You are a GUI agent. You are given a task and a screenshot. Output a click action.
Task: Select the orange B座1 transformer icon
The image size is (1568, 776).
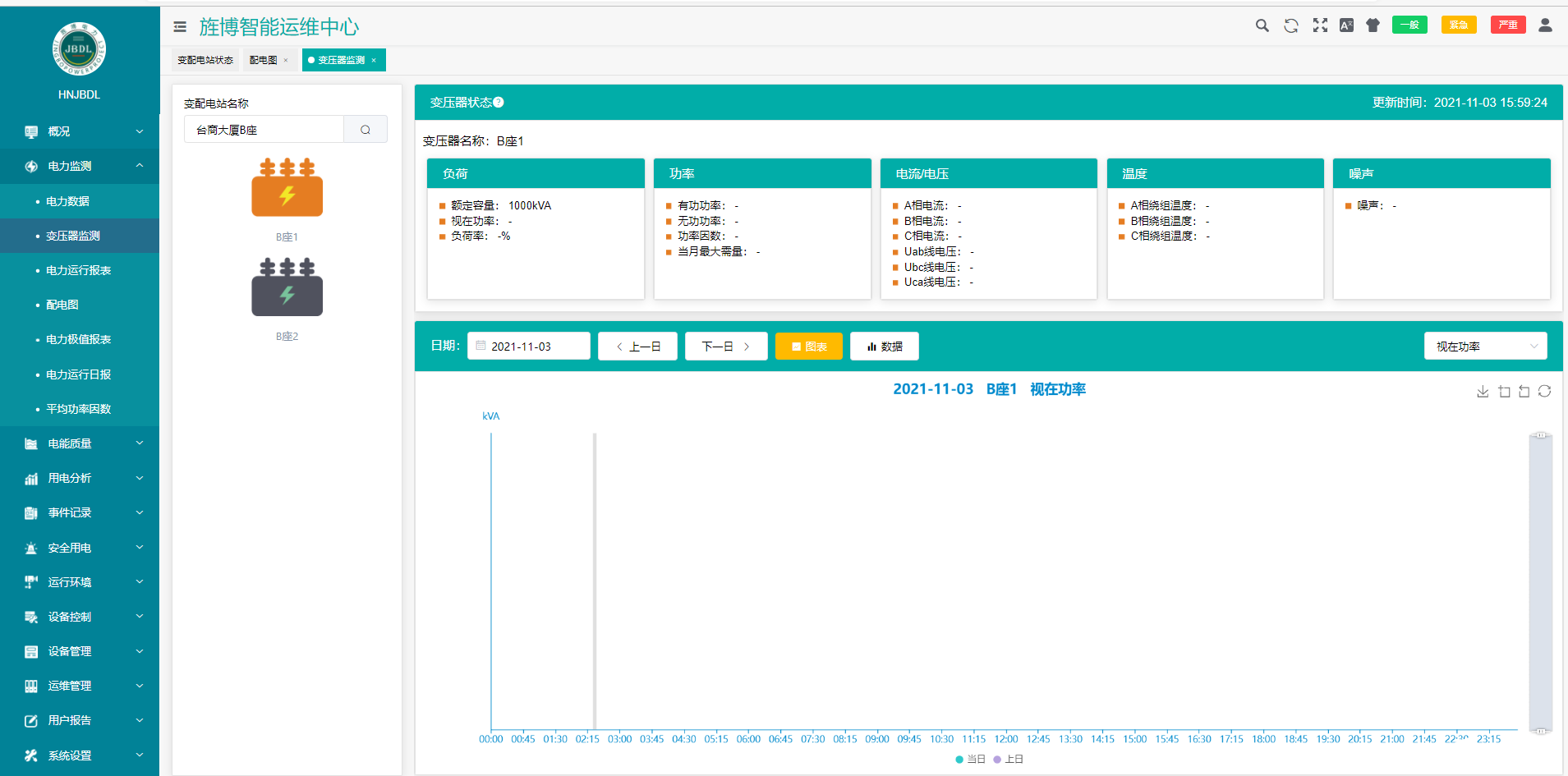(x=287, y=187)
